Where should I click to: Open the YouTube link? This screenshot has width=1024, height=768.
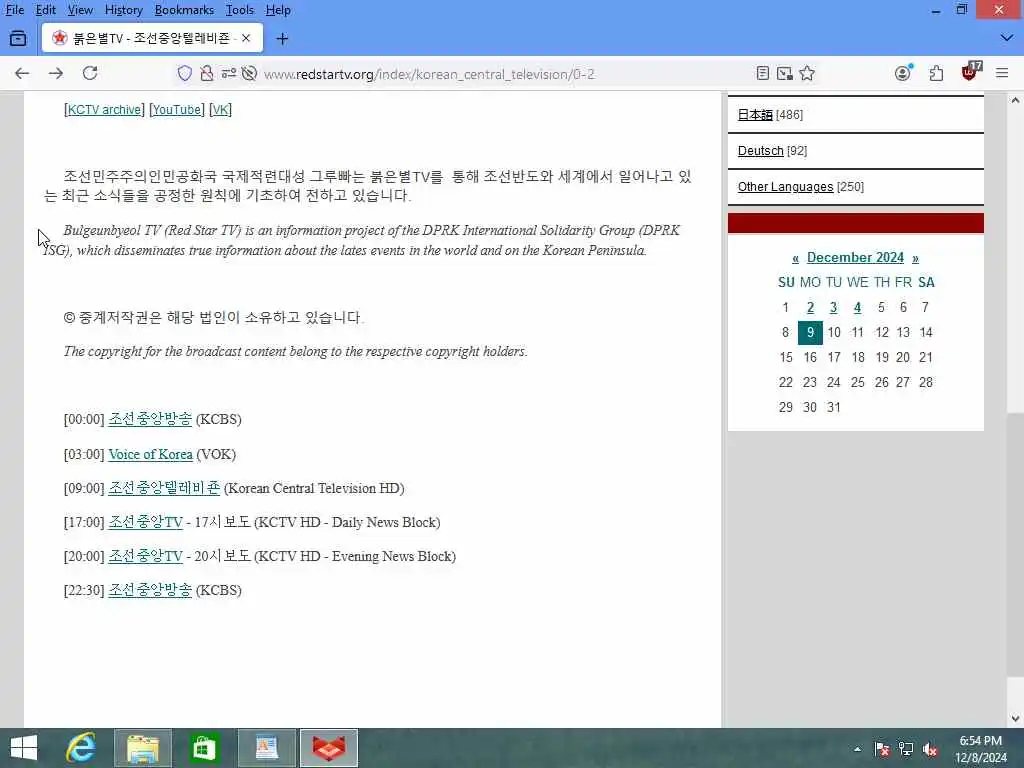177,110
